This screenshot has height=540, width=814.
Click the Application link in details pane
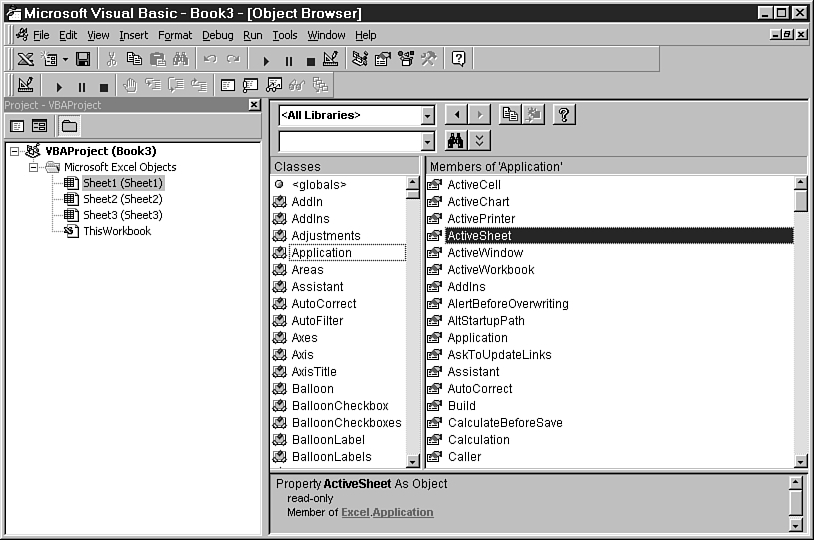pos(403,512)
